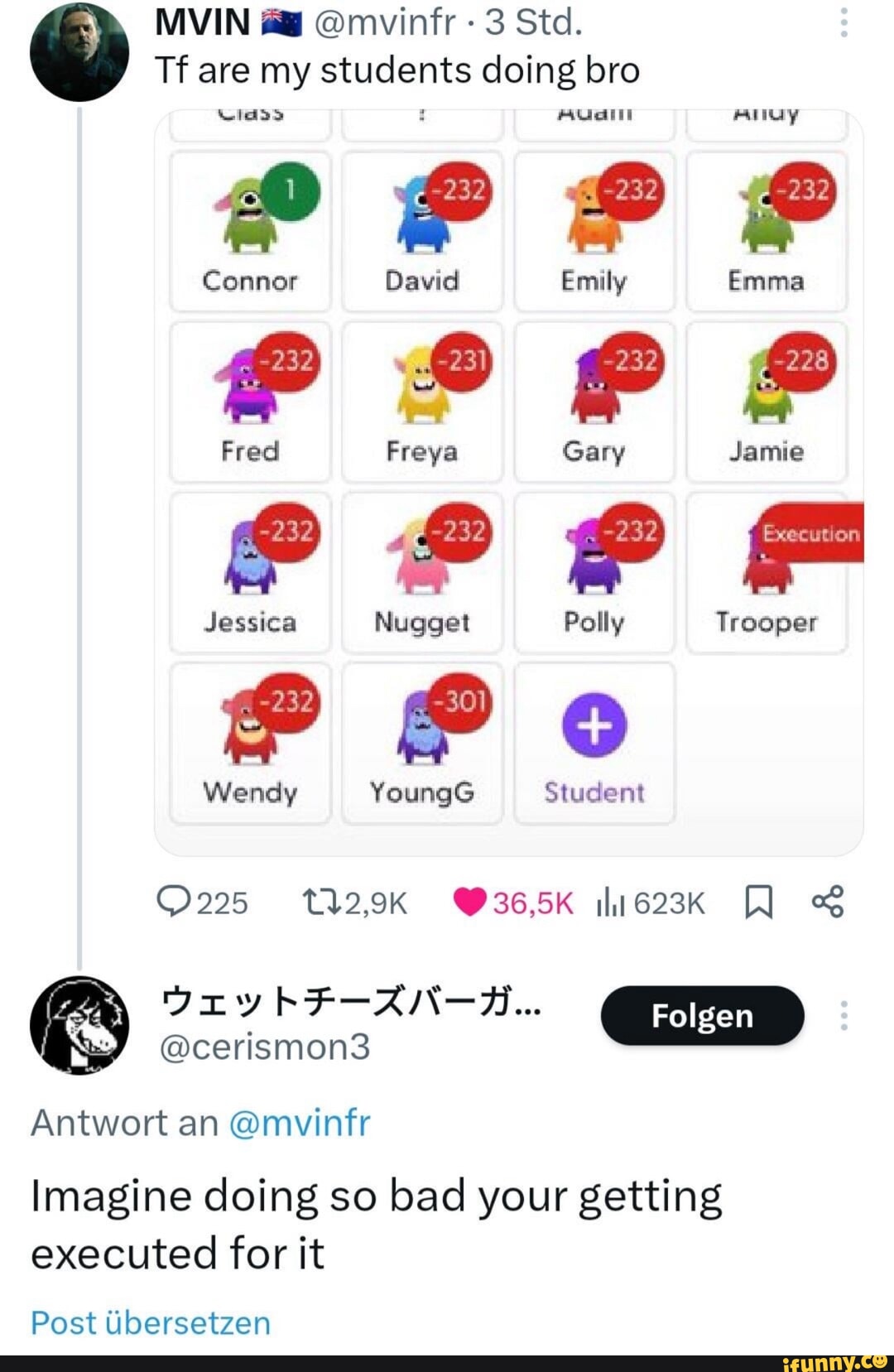Screen dimensions: 894x1372
Task: Open reply's three-dot options menu
Action: pyautogui.click(x=844, y=1015)
